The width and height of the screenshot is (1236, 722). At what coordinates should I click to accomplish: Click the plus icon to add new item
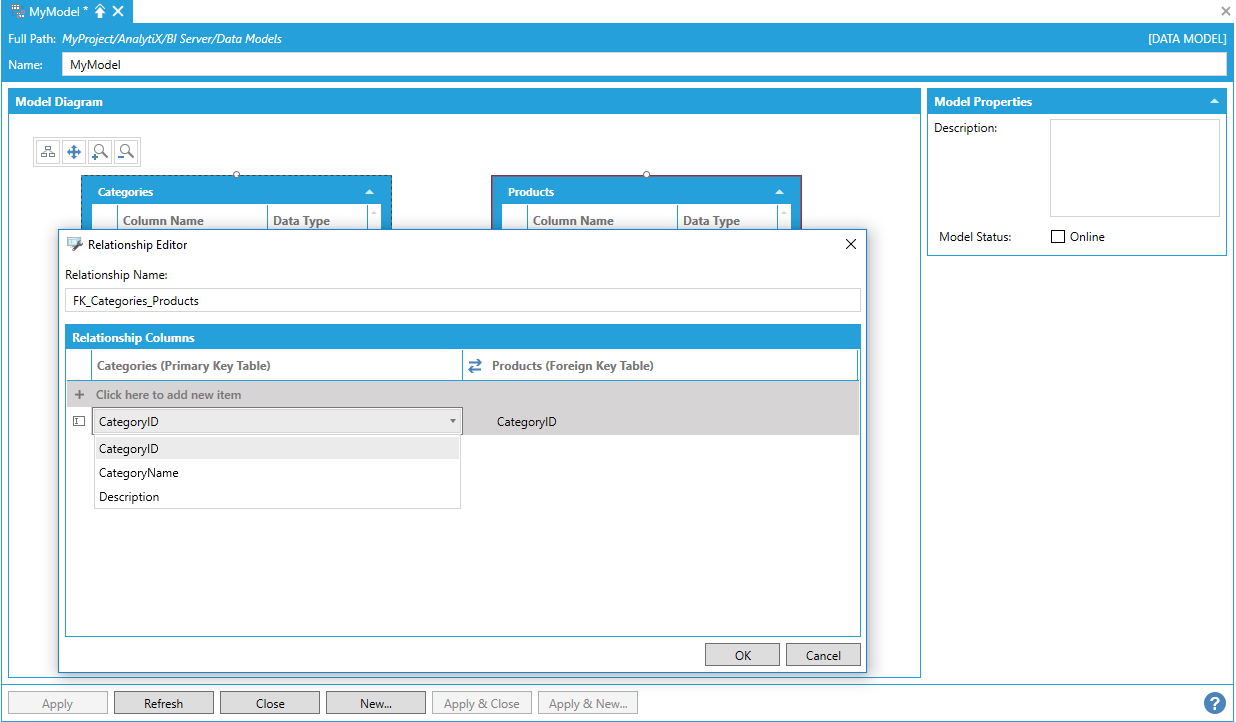[x=79, y=395]
